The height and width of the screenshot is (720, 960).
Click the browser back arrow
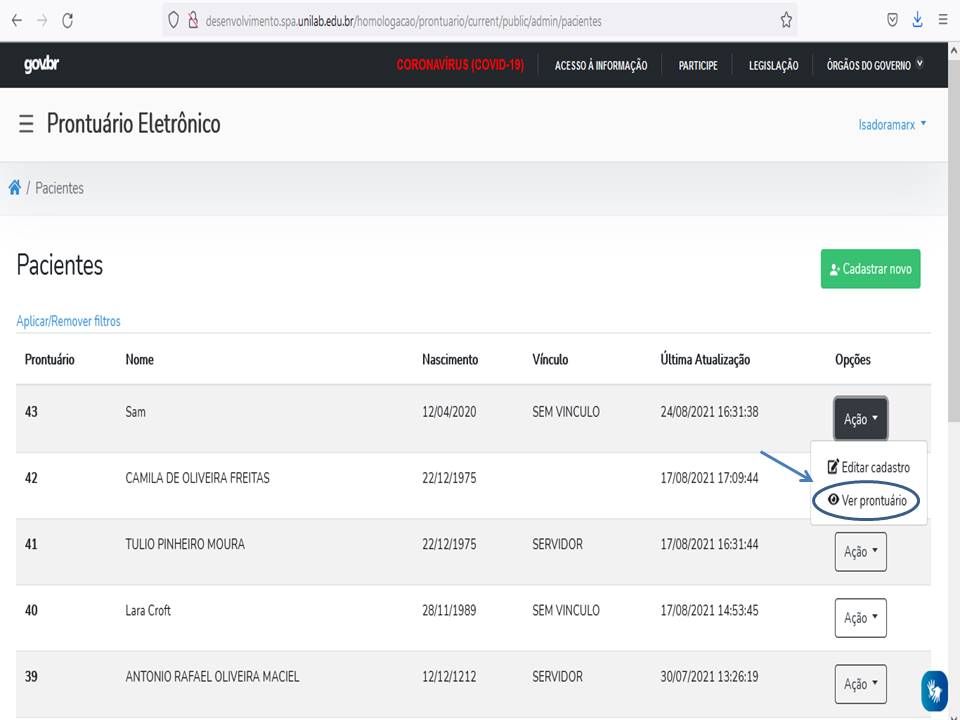[17, 20]
